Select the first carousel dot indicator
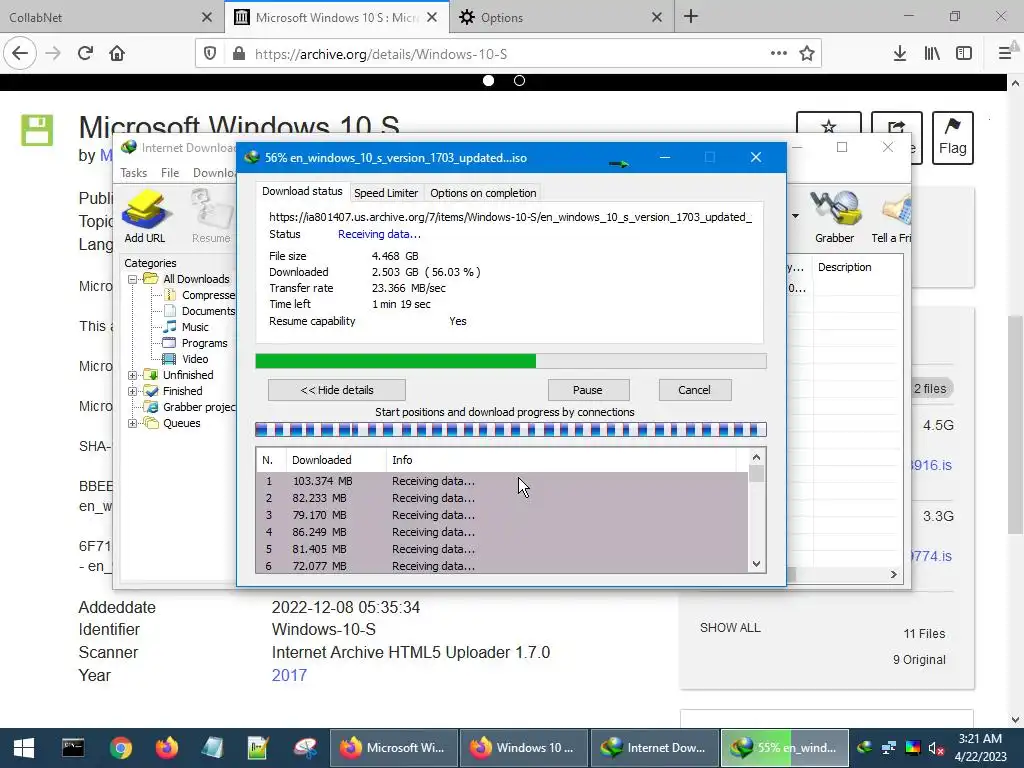The height and width of the screenshot is (768, 1024). [488, 80]
